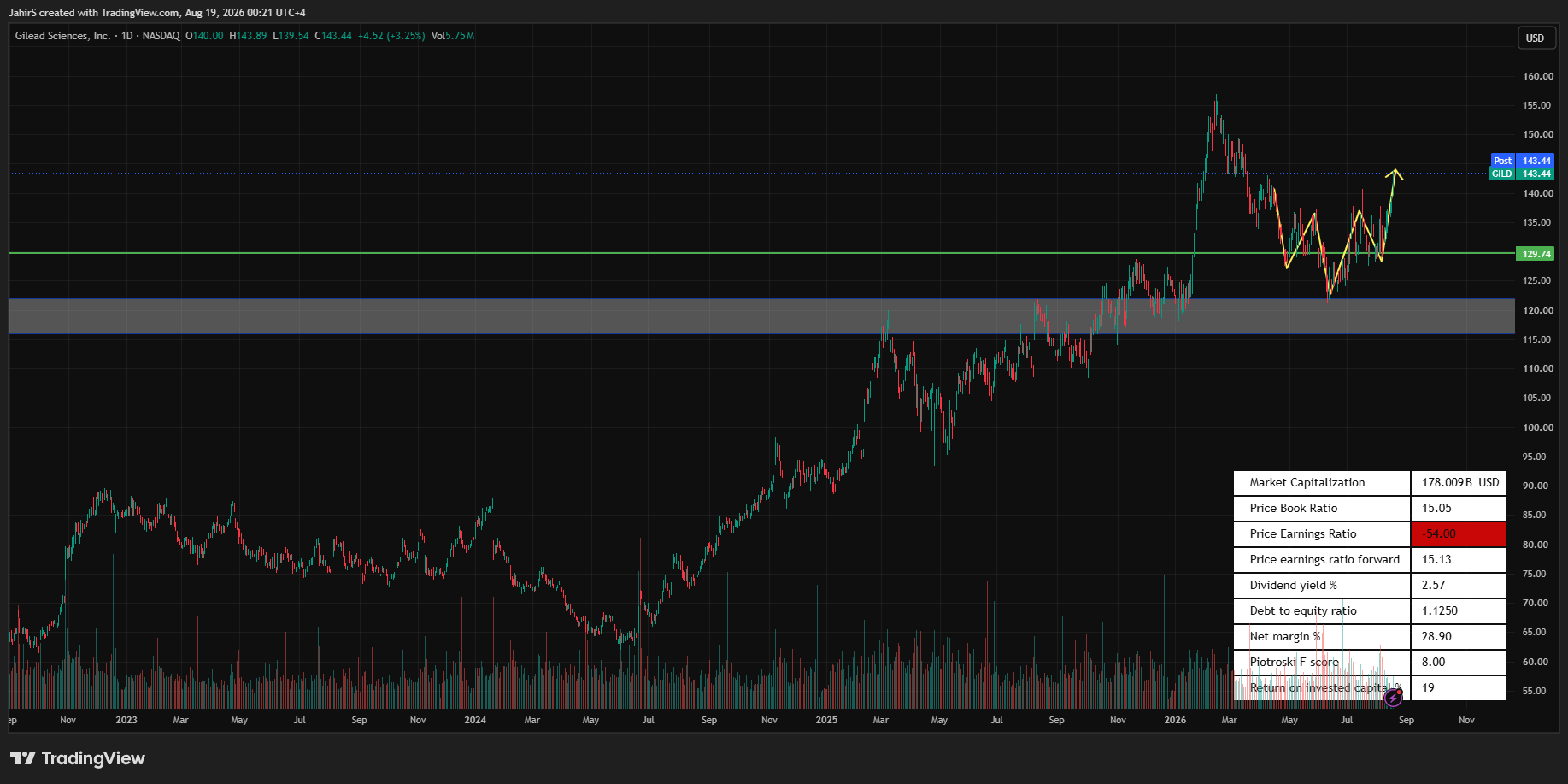Click the Market Capitalization table cell

(x=1322, y=483)
